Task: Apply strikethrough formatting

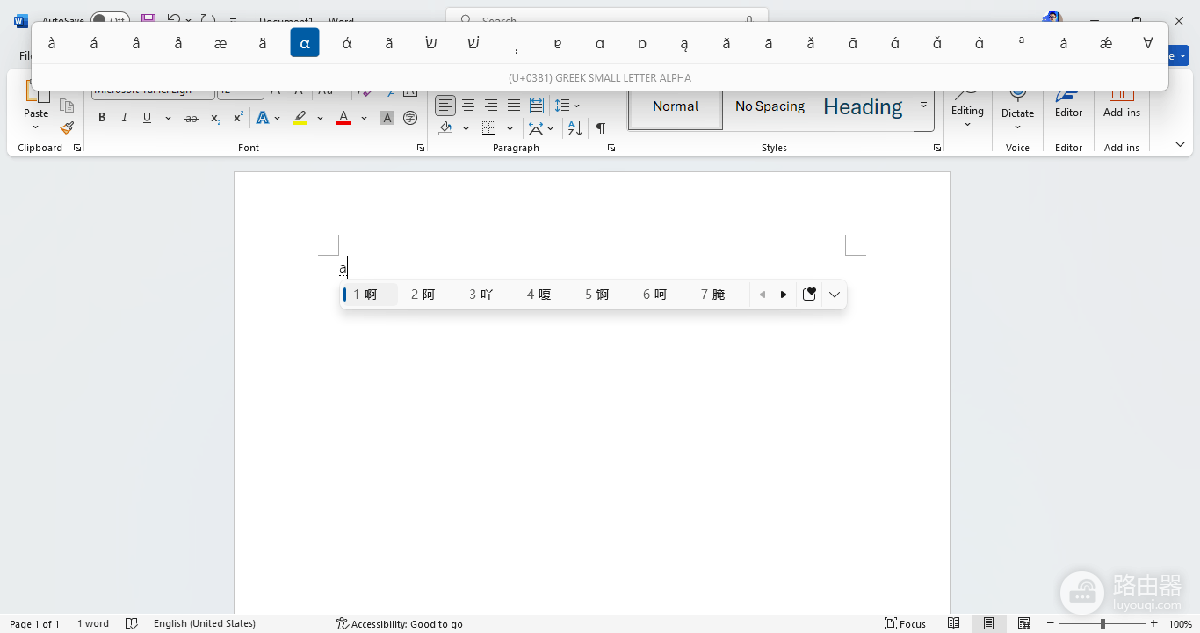Action: pyautogui.click(x=191, y=118)
